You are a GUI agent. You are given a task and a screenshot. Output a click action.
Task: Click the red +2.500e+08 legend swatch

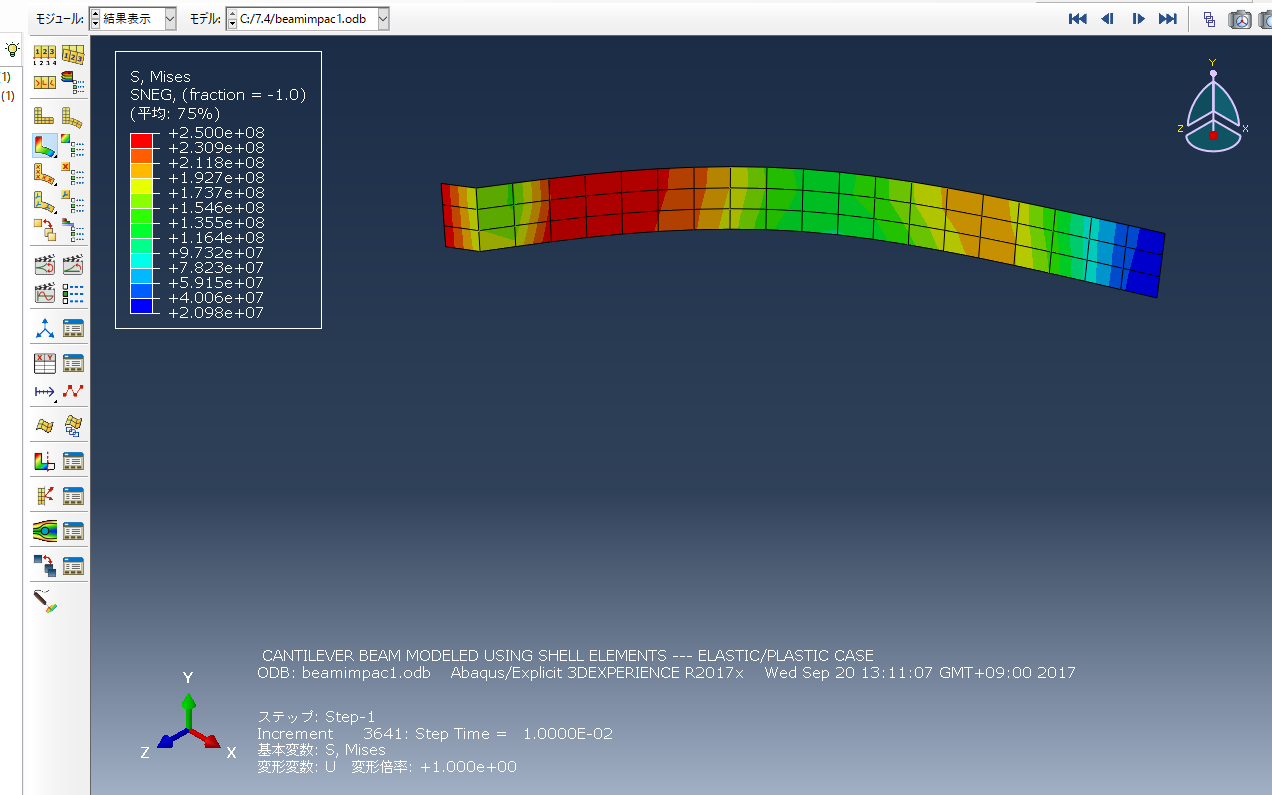coord(141,140)
